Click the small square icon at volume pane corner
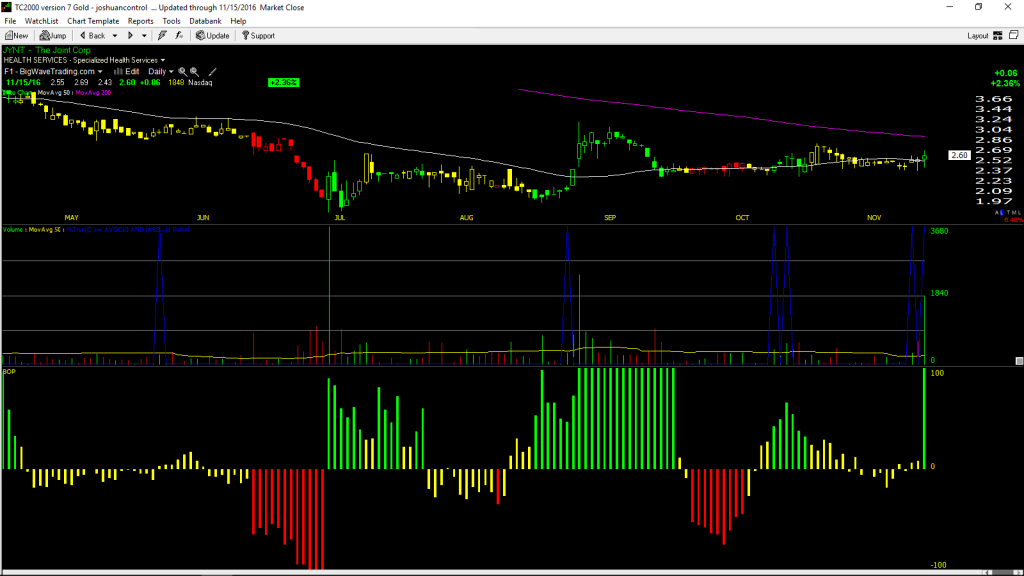1024x576 pixels. (1019, 361)
